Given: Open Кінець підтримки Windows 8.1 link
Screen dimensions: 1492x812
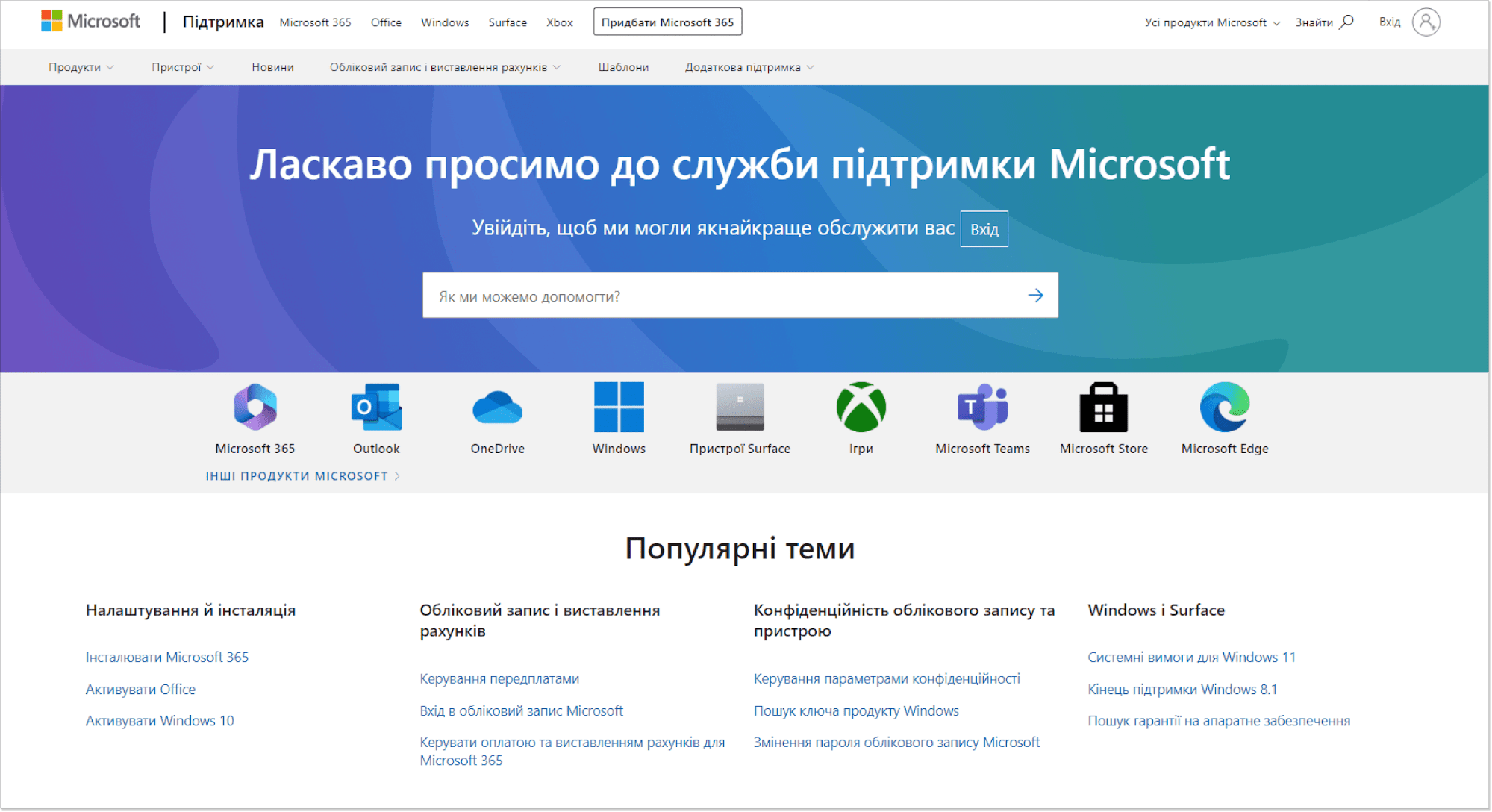Looking at the screenshot, I should point(1182,690).
